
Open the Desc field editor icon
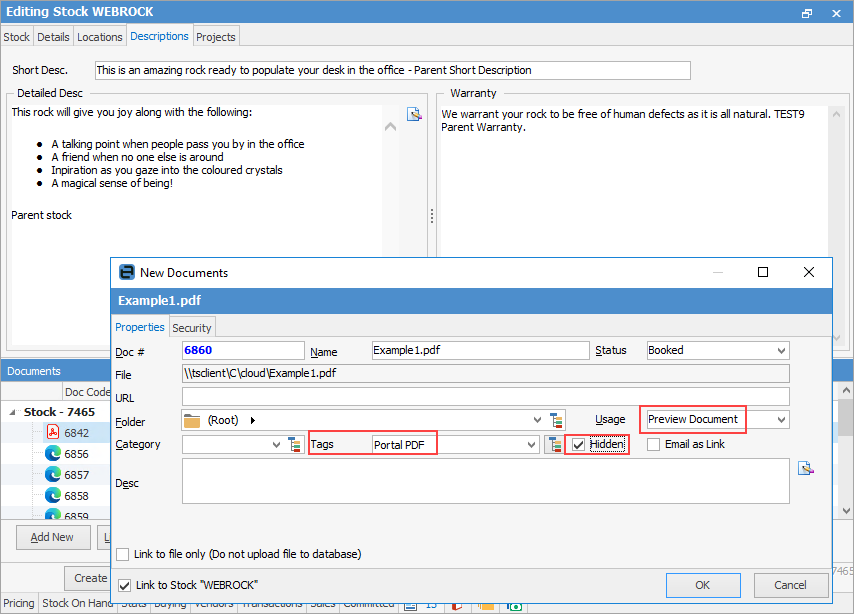(x=805, y=467)
